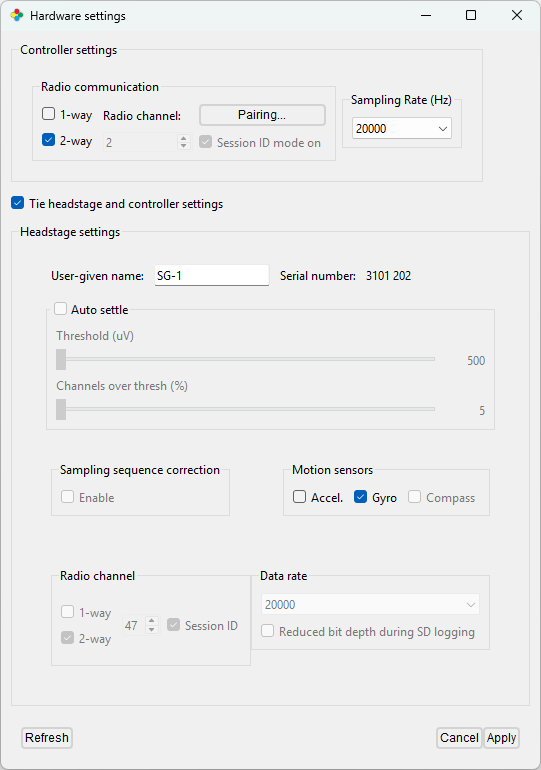Maximize the Hardware settings window
Viewport: 541px width, 770px height.
tap(471, 15)
